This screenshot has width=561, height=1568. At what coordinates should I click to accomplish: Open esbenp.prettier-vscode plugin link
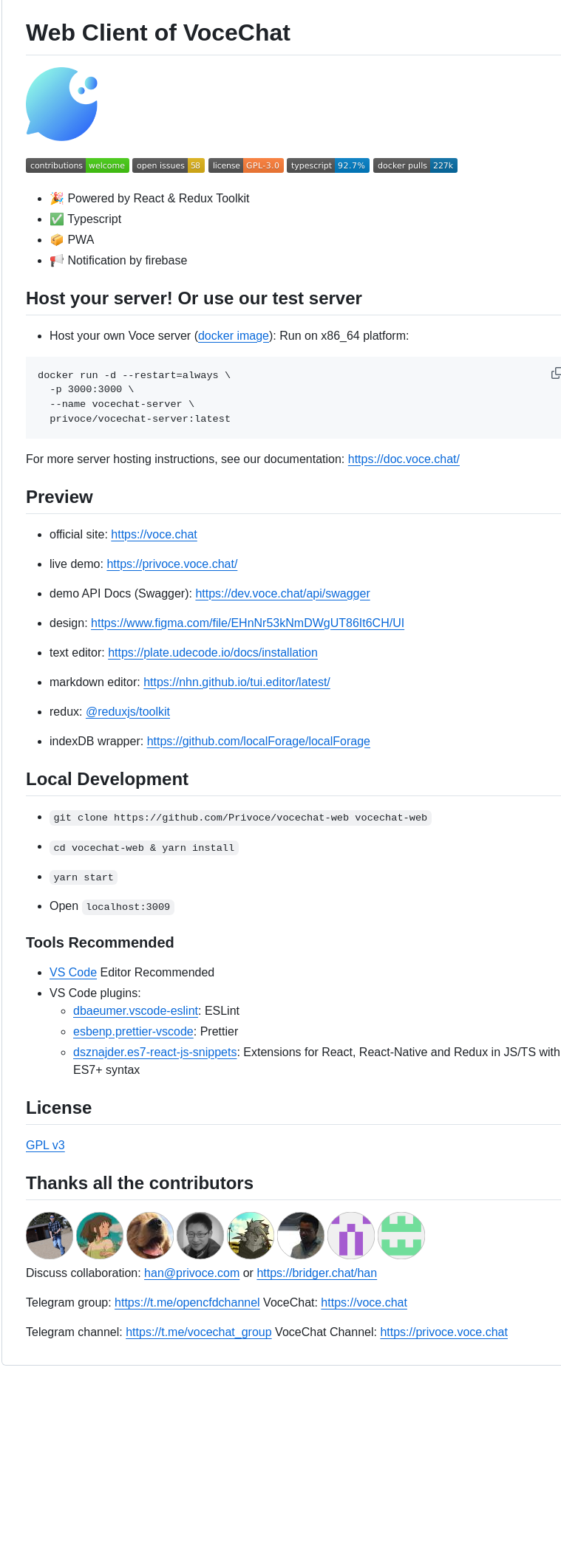[x=133, y=1031]
